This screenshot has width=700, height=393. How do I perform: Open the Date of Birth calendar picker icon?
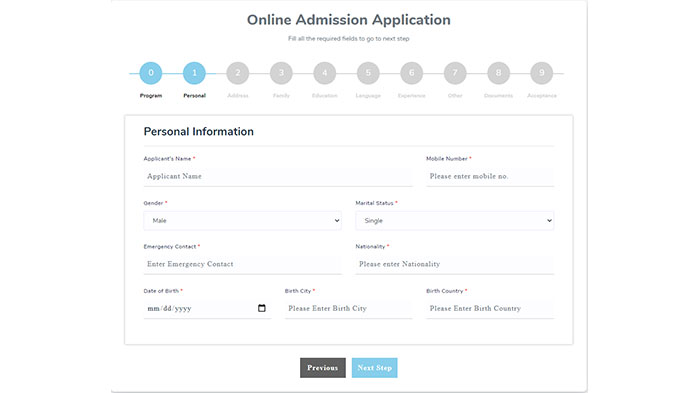[262, 308]
